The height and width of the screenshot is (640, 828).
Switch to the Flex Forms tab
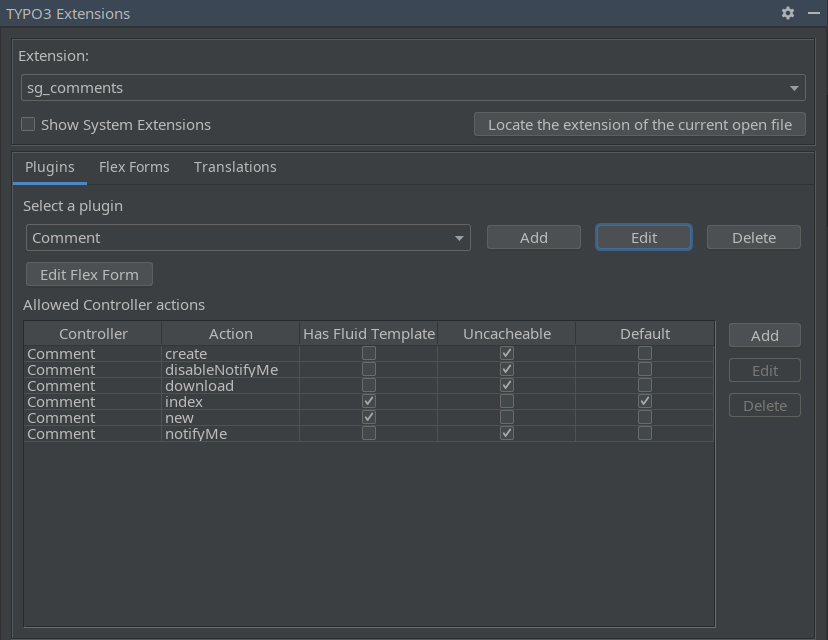(x=134, y=167)
